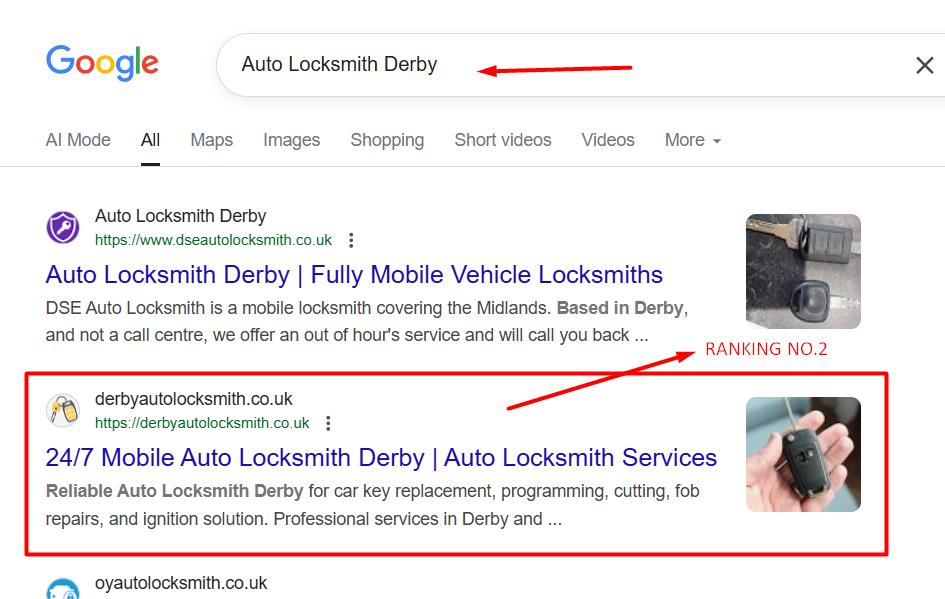
Task: Select the Shopping tab
Action: point(387,140)
